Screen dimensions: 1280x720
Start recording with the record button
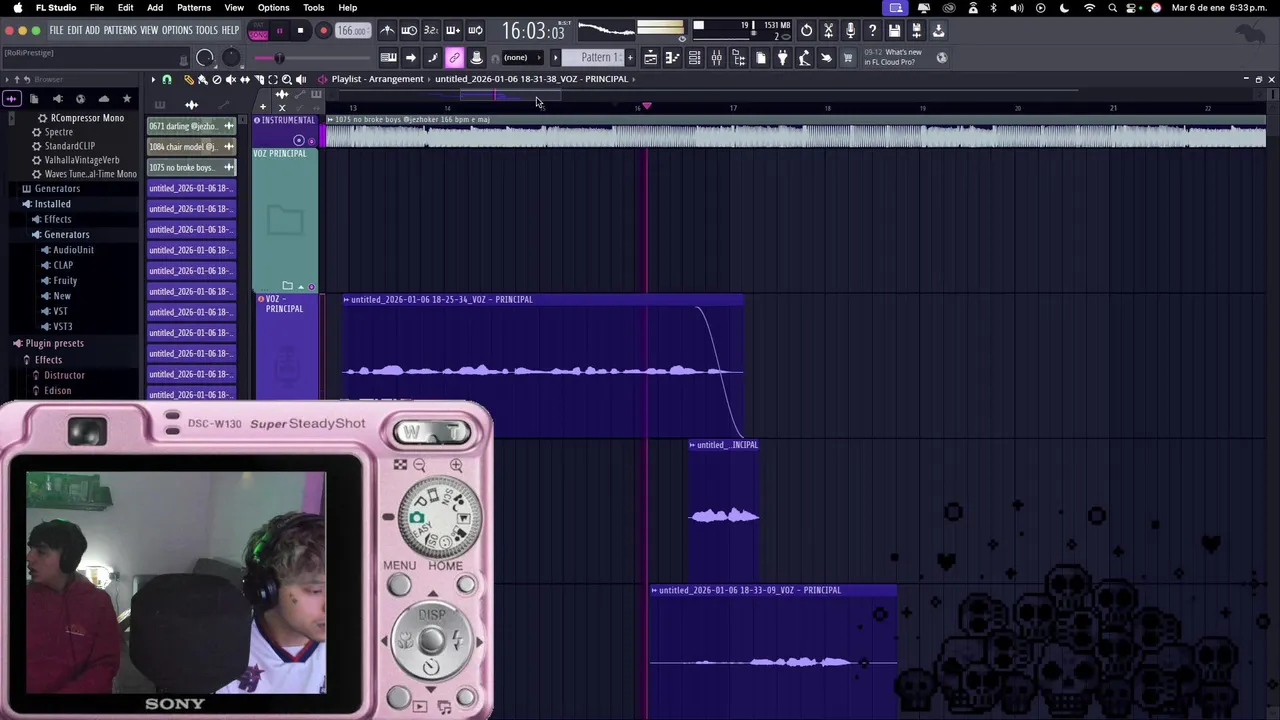click(x=323, y=31)
